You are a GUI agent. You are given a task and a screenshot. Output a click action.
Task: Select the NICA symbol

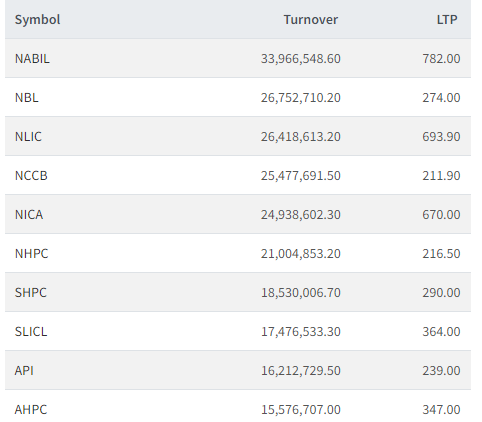tap(29, 215)
